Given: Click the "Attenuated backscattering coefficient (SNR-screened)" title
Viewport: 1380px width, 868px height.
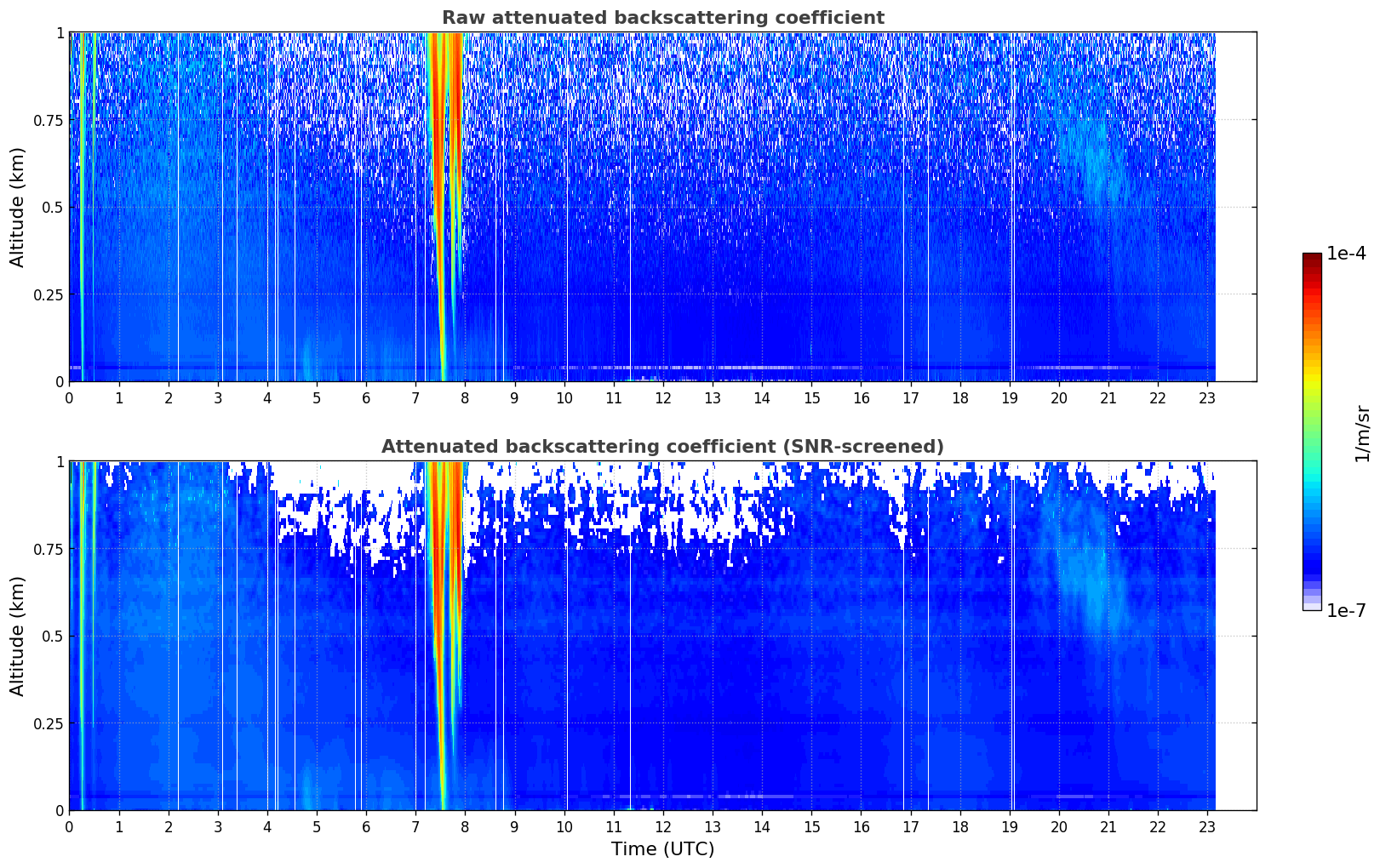Looking at the screenshot, I should (662, 447).
